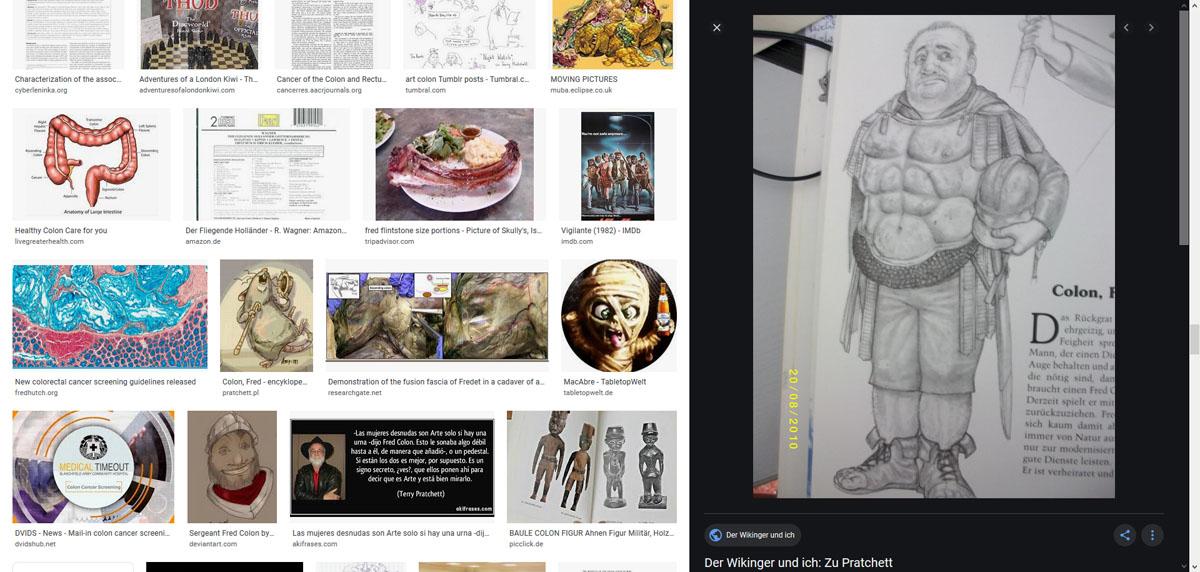Select the Sergeant Fred Colon deviantart drawing
Screen dimensions: 1200x572
click(232, 466)
